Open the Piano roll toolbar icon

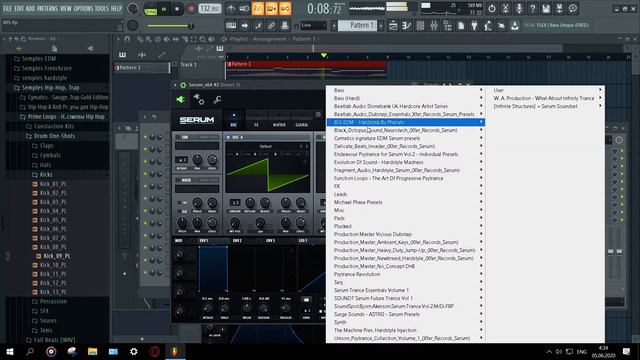point(407,26)
